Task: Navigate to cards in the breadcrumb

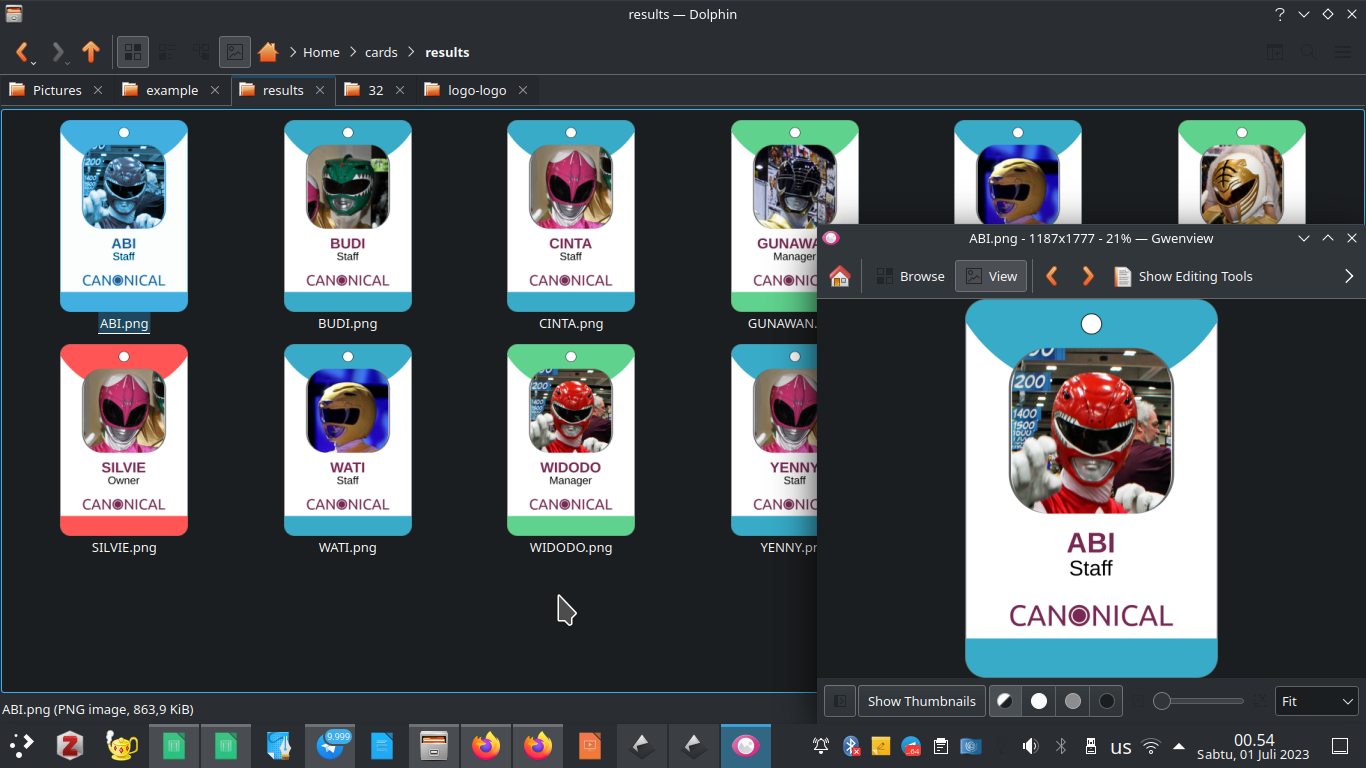Action: [381, 52]
